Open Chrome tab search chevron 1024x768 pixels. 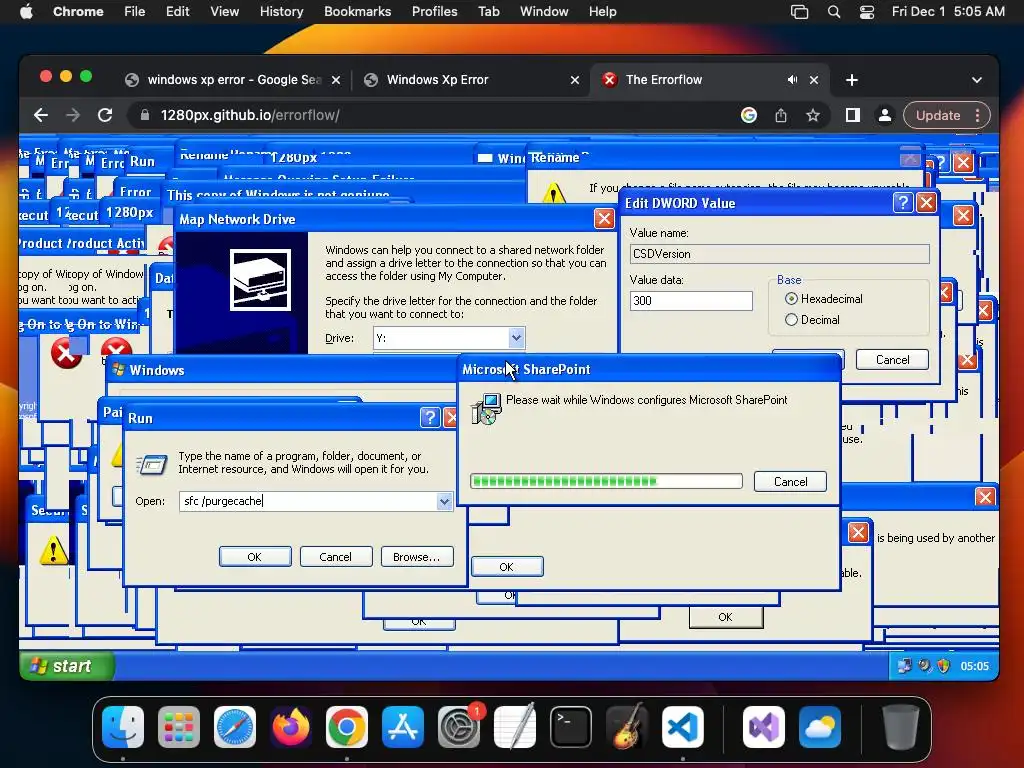point(976,80)
